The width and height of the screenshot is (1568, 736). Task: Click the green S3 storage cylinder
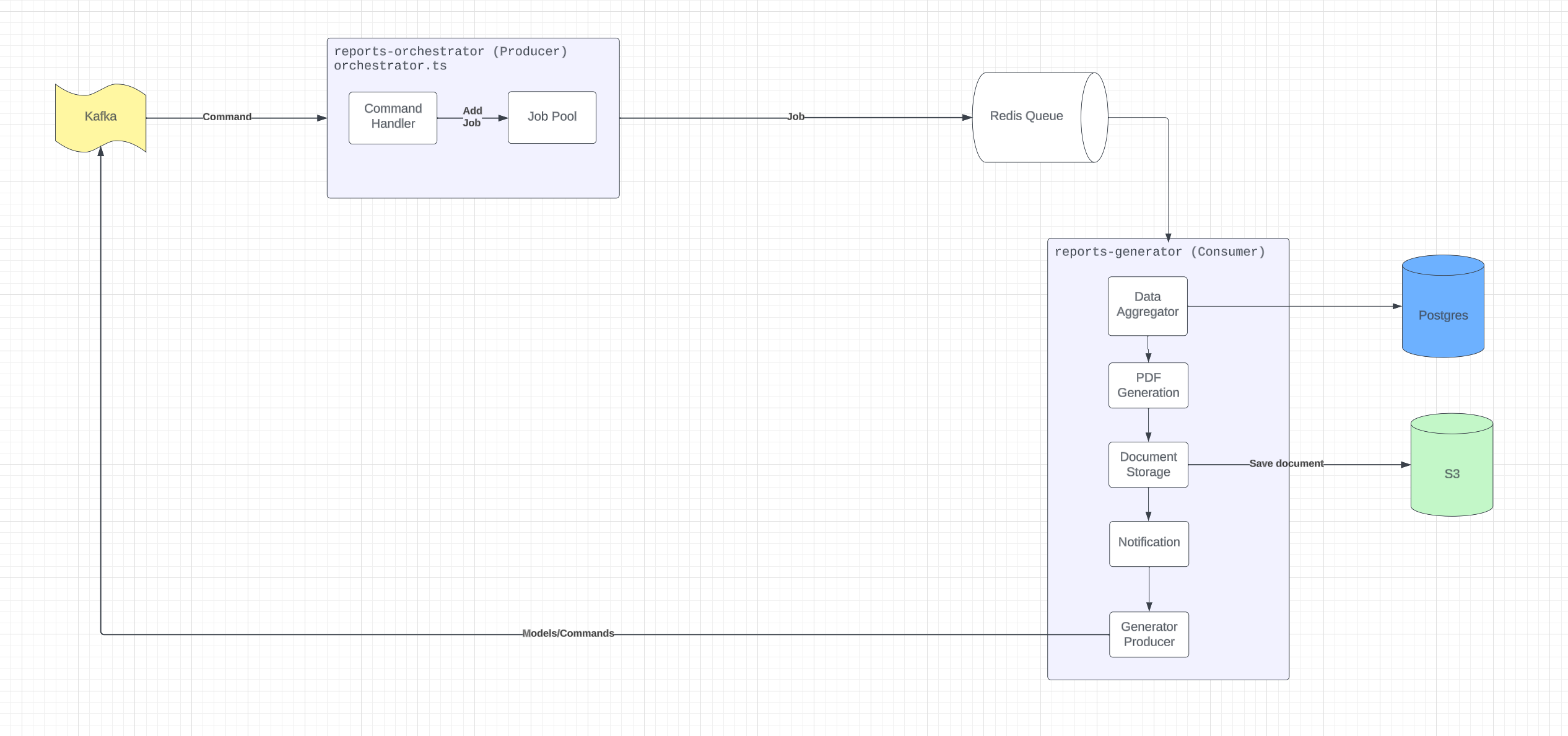click(1451, 471)
